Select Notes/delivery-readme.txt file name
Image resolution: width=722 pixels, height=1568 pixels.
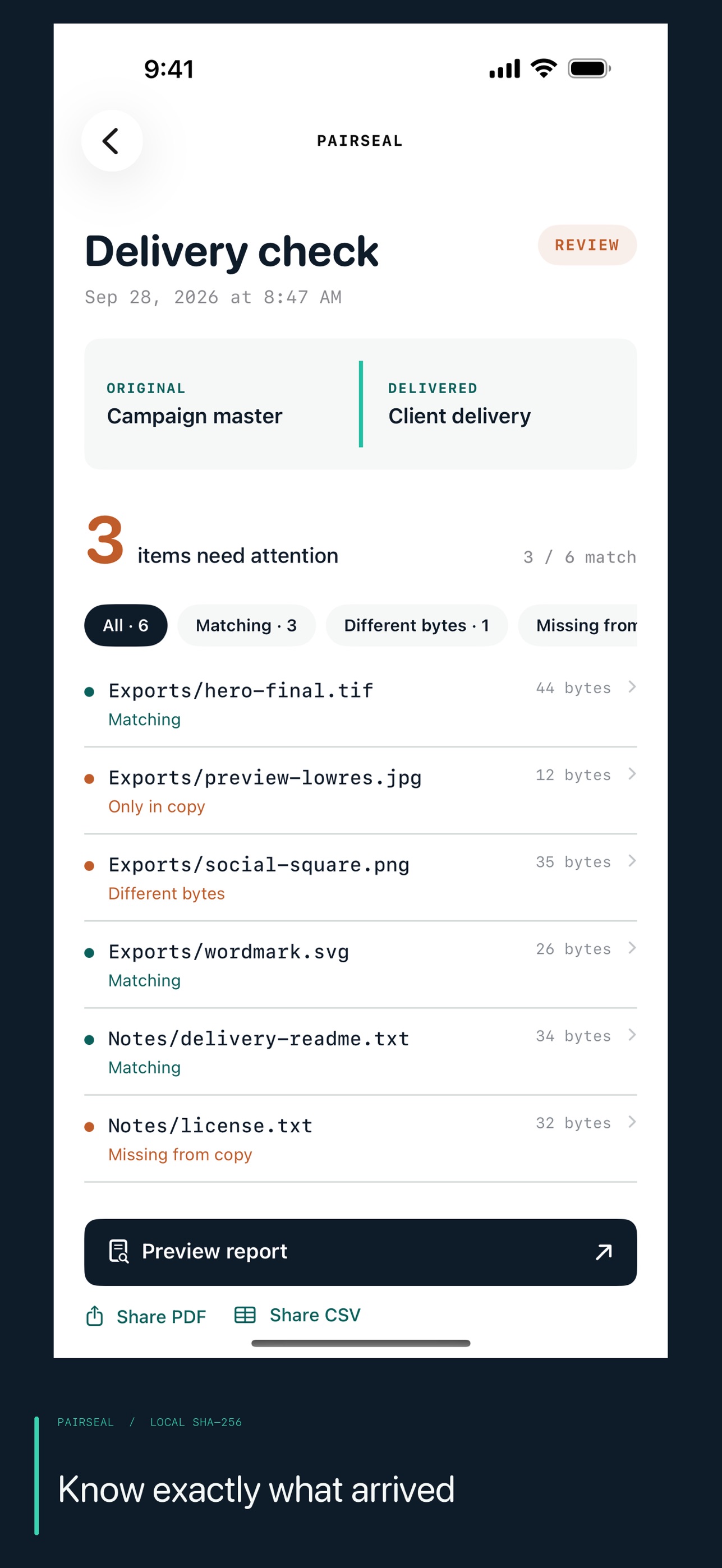tap(259, 1039)
